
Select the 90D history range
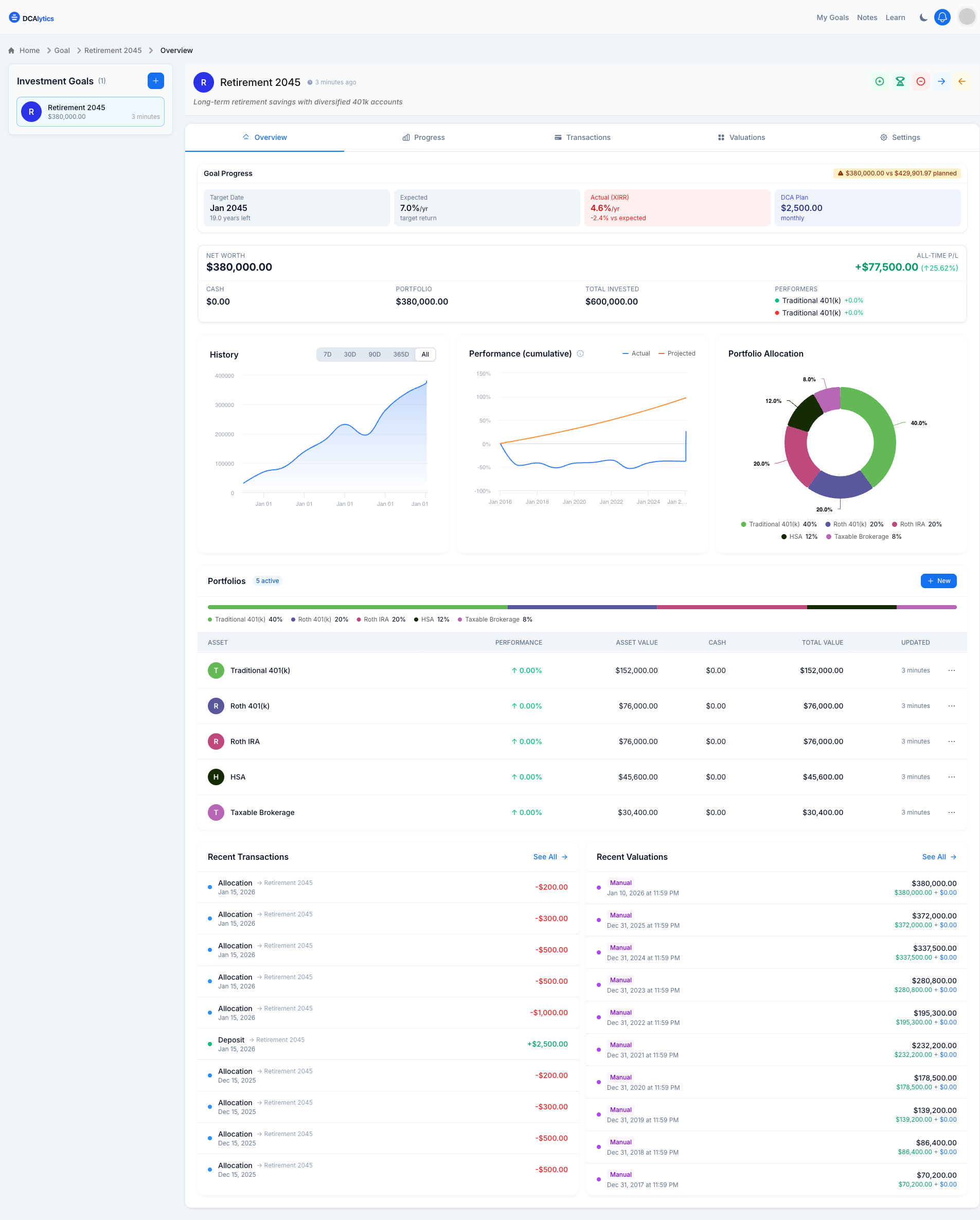pyautogui.click(x=375, y=354)
